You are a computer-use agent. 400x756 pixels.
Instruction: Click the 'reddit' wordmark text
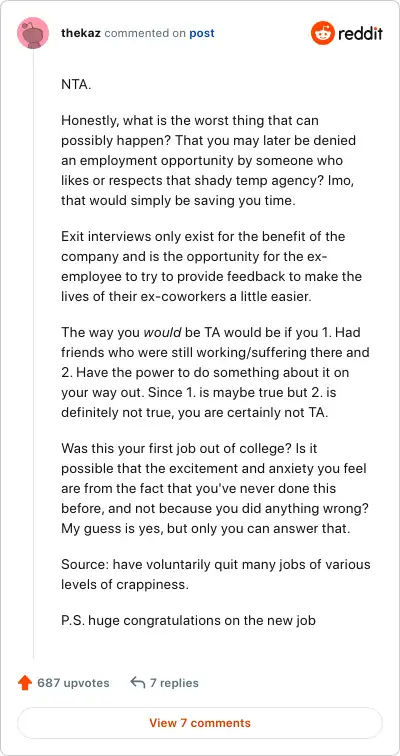click(360, 33)
